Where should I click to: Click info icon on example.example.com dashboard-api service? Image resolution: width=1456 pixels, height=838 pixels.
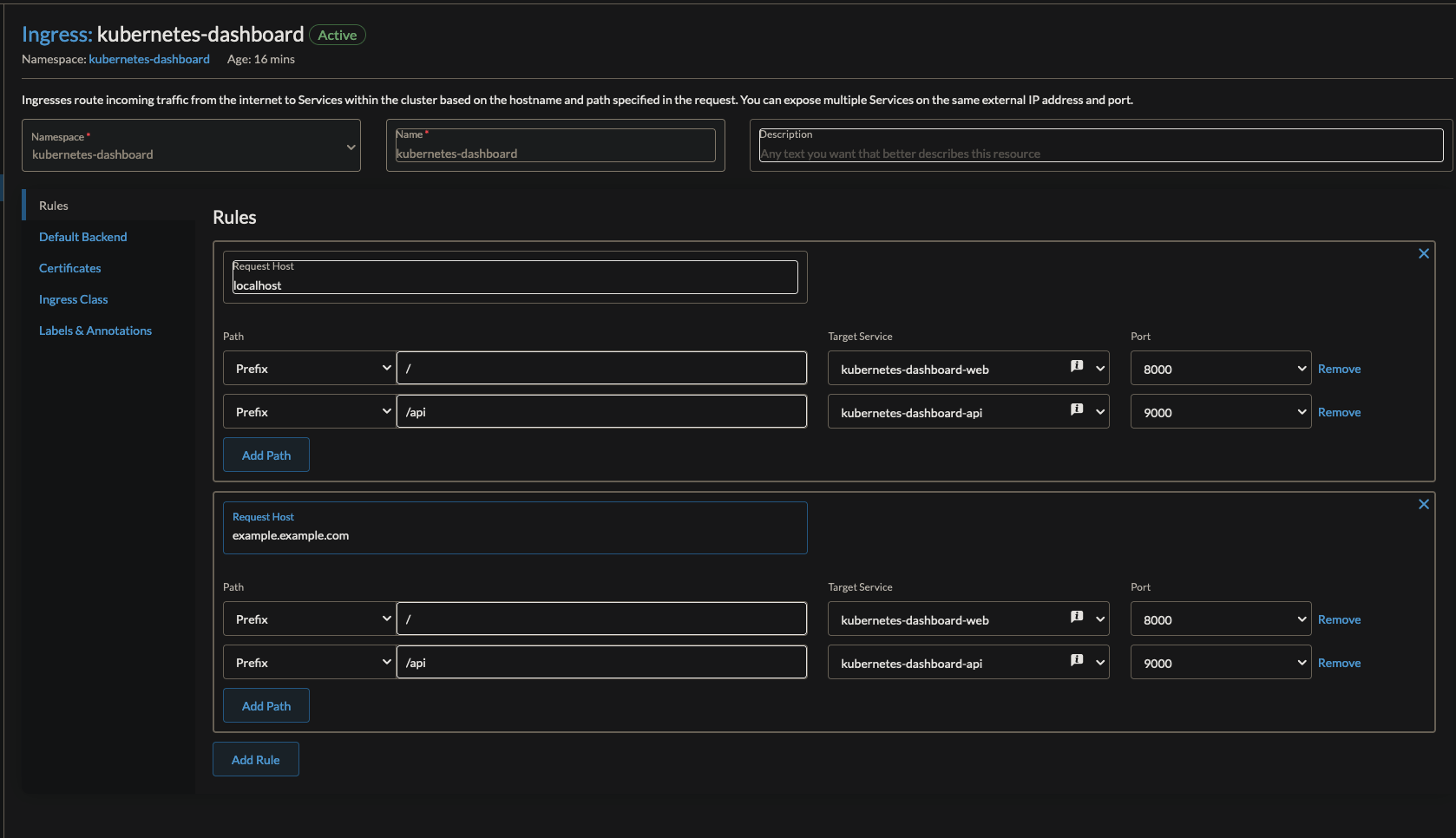coord(1077,661)
